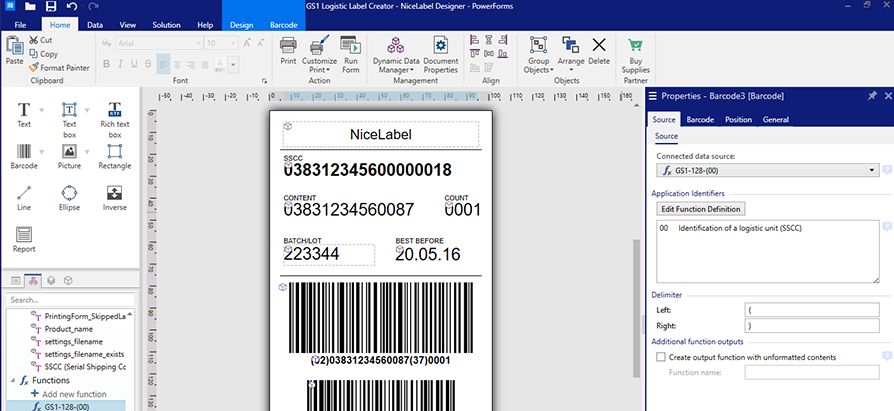This screenshot has height=411, width=894.
Task: Add a Report object
Action: coord(24,240)
